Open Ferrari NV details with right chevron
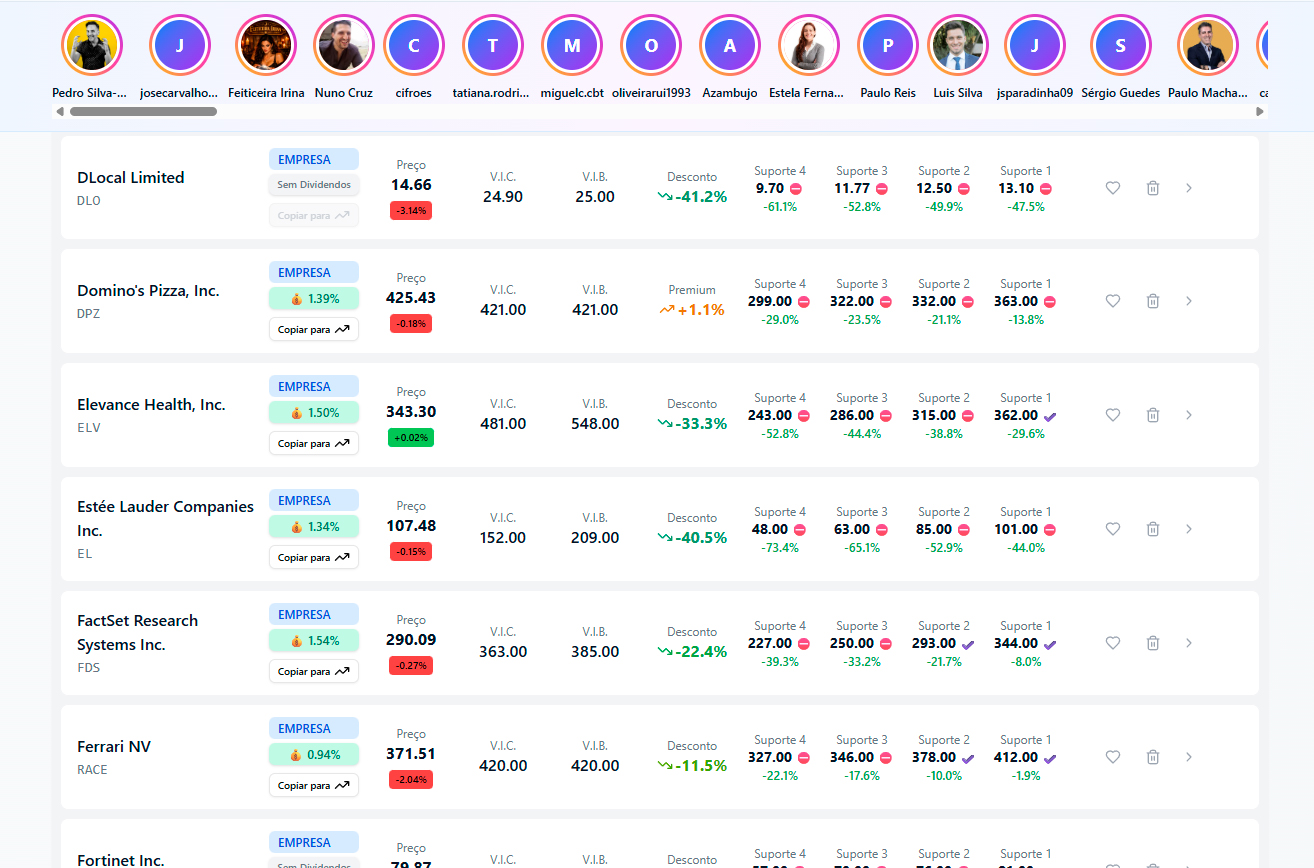The image size is (1314, 868). coord(1188,757)
